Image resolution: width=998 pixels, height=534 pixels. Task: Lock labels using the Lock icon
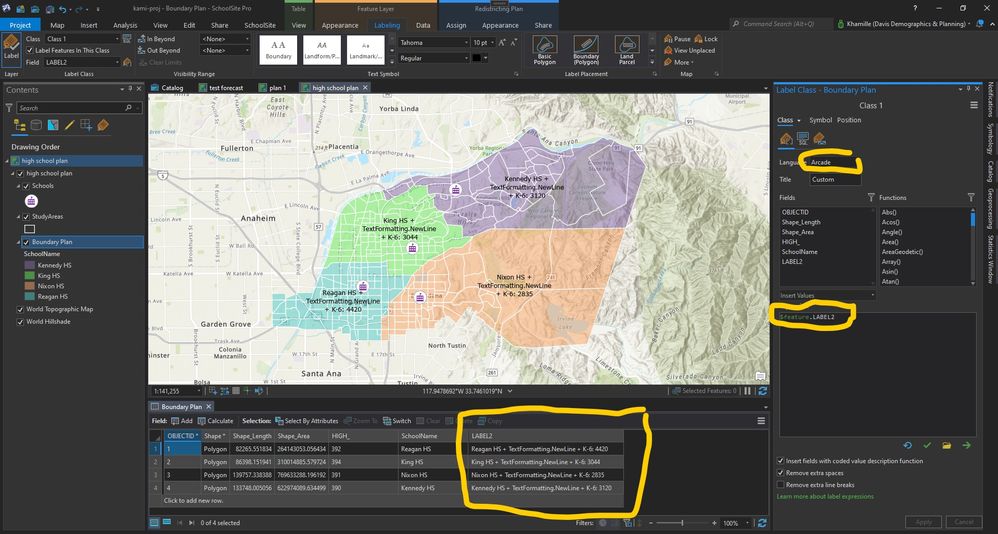click(706, 39)
